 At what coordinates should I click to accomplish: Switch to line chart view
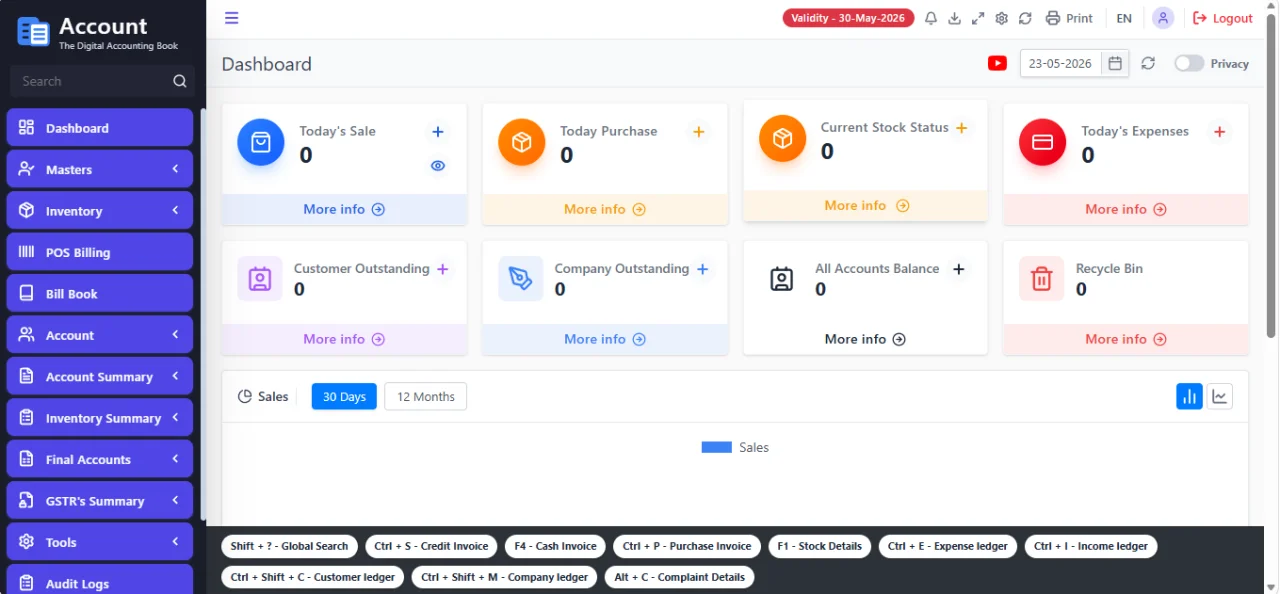[1219, 396]
